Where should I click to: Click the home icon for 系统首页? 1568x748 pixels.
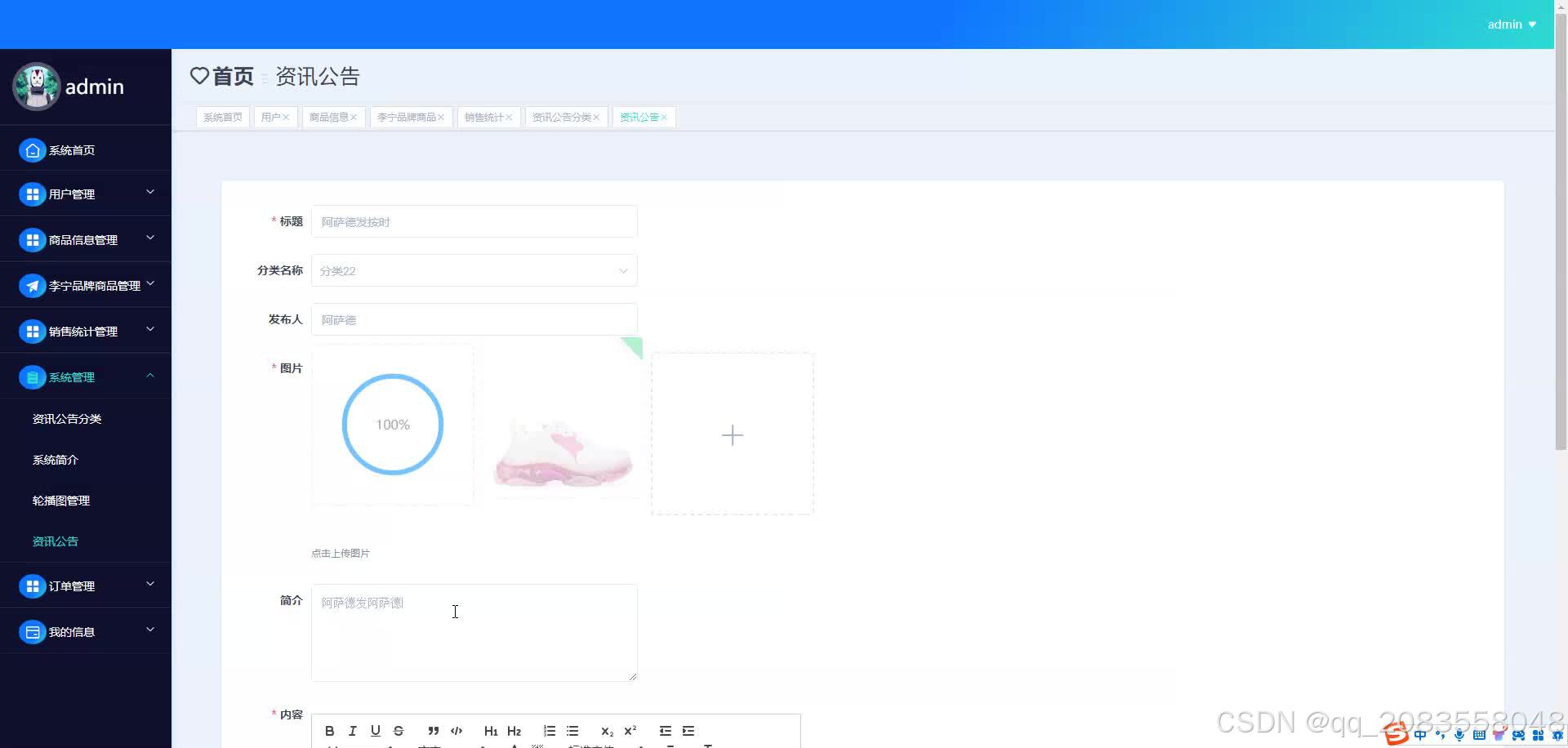click(32, 150)
